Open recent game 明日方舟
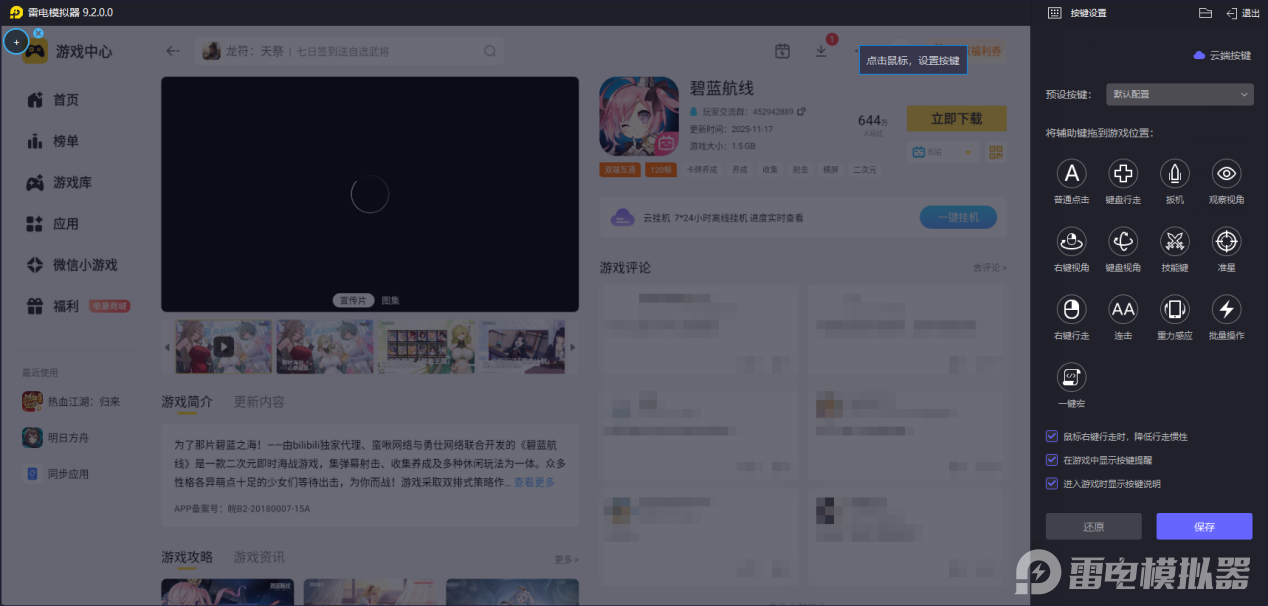Screen dimensions: 1268x606 56,437
